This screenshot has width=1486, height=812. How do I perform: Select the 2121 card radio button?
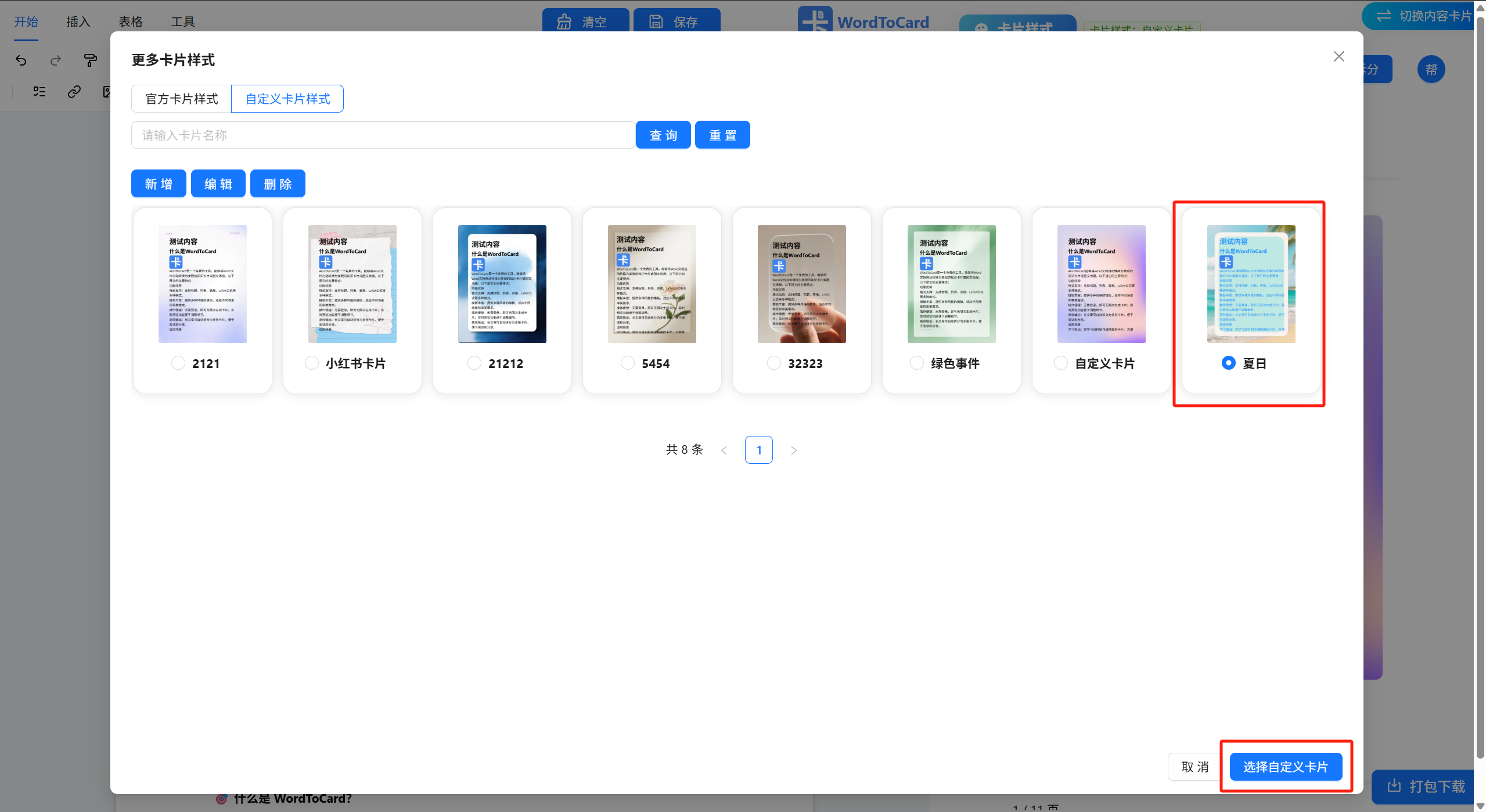pos(177,363)
